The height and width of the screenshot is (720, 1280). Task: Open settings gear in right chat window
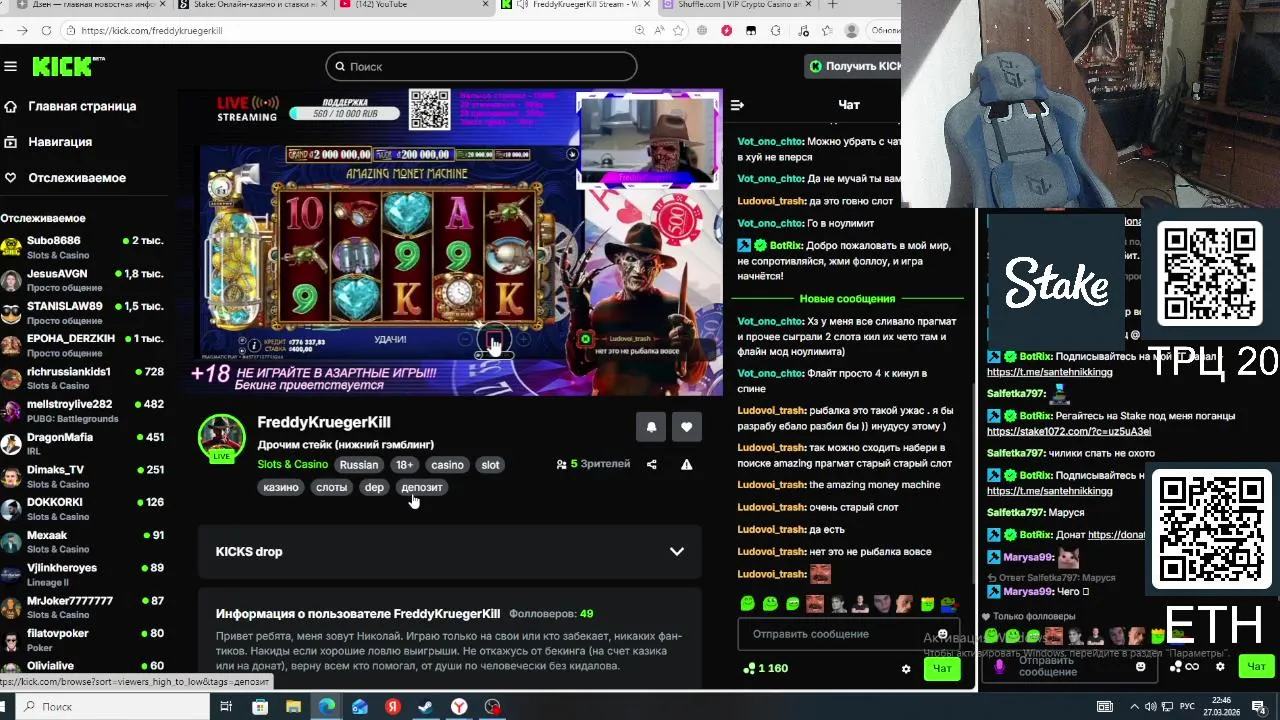pos(1220,666)
